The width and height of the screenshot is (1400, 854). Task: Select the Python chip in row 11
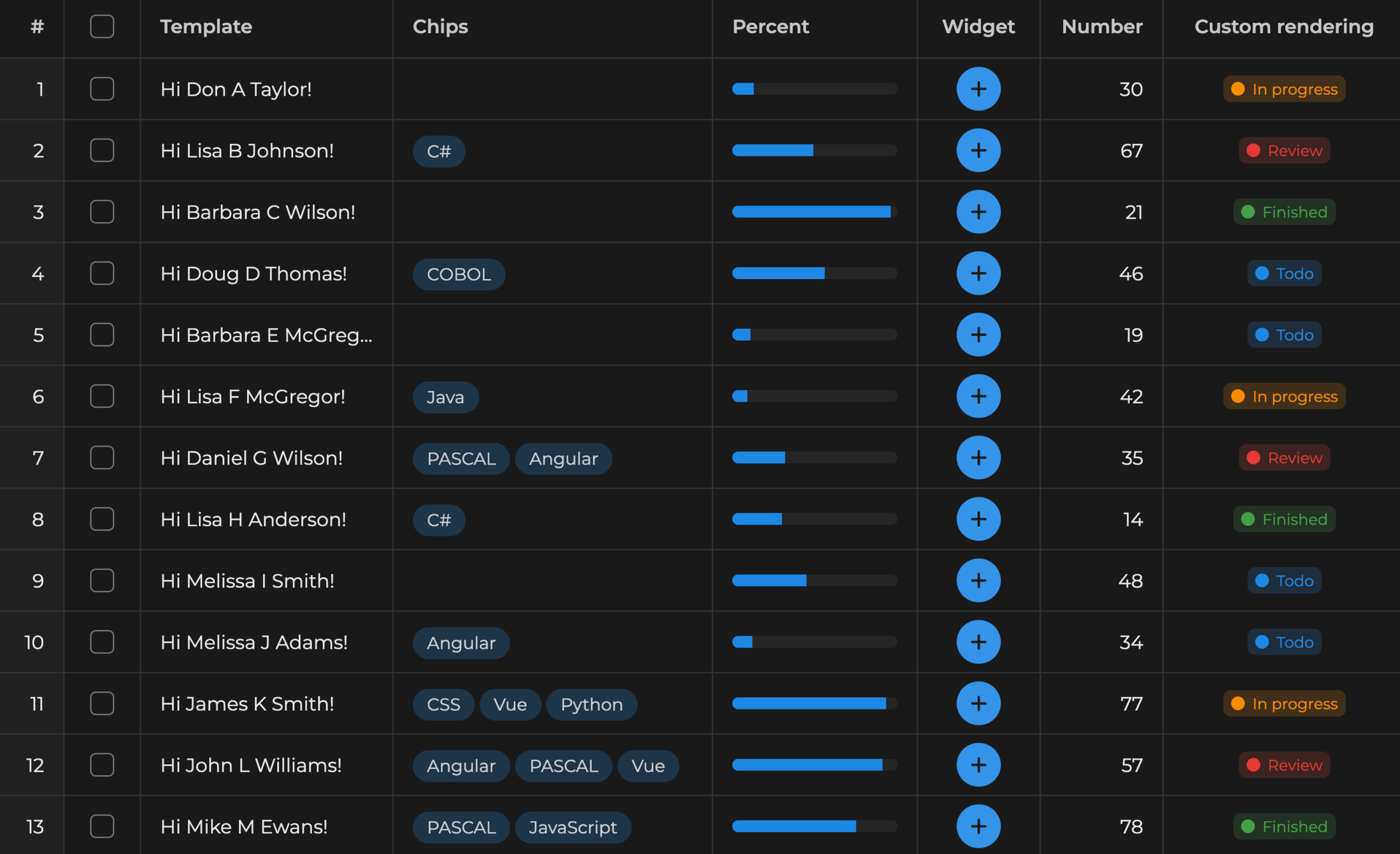[591, 705]
